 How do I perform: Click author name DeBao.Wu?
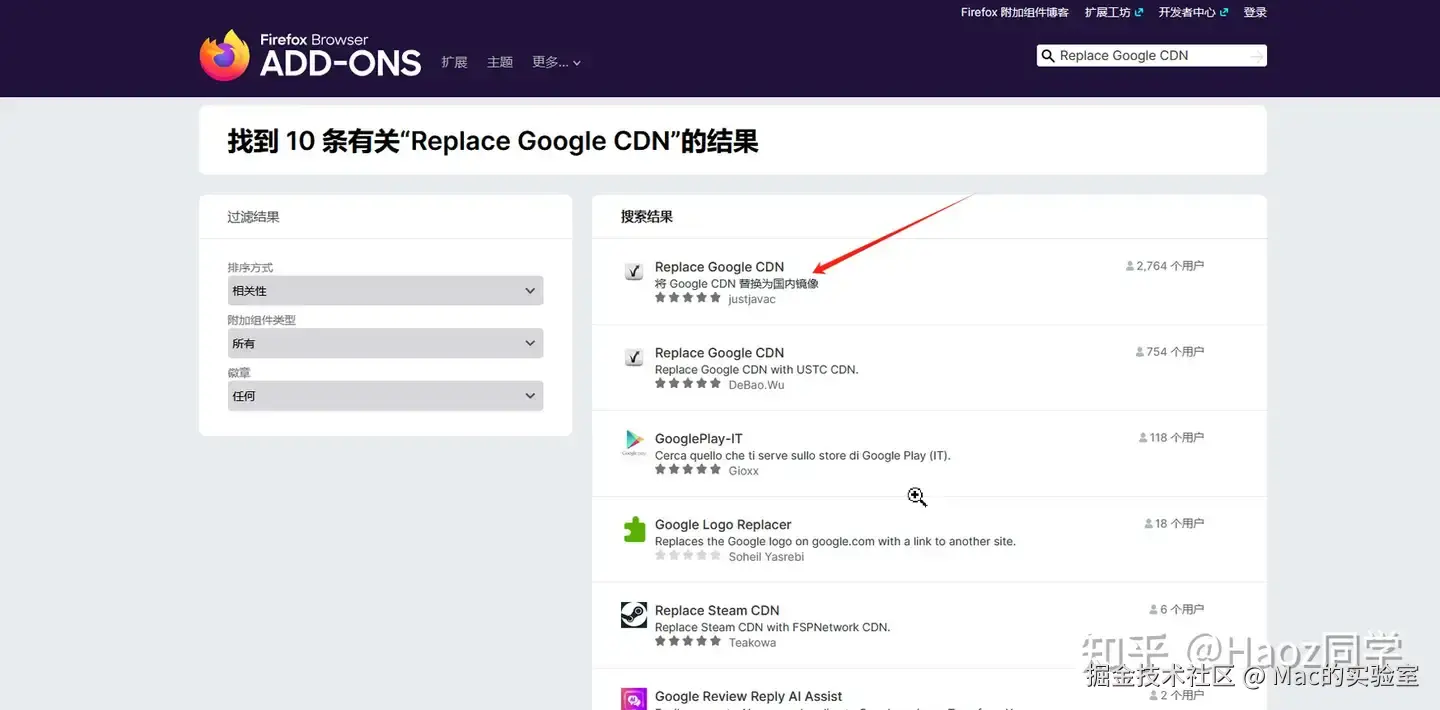(756, 385)
